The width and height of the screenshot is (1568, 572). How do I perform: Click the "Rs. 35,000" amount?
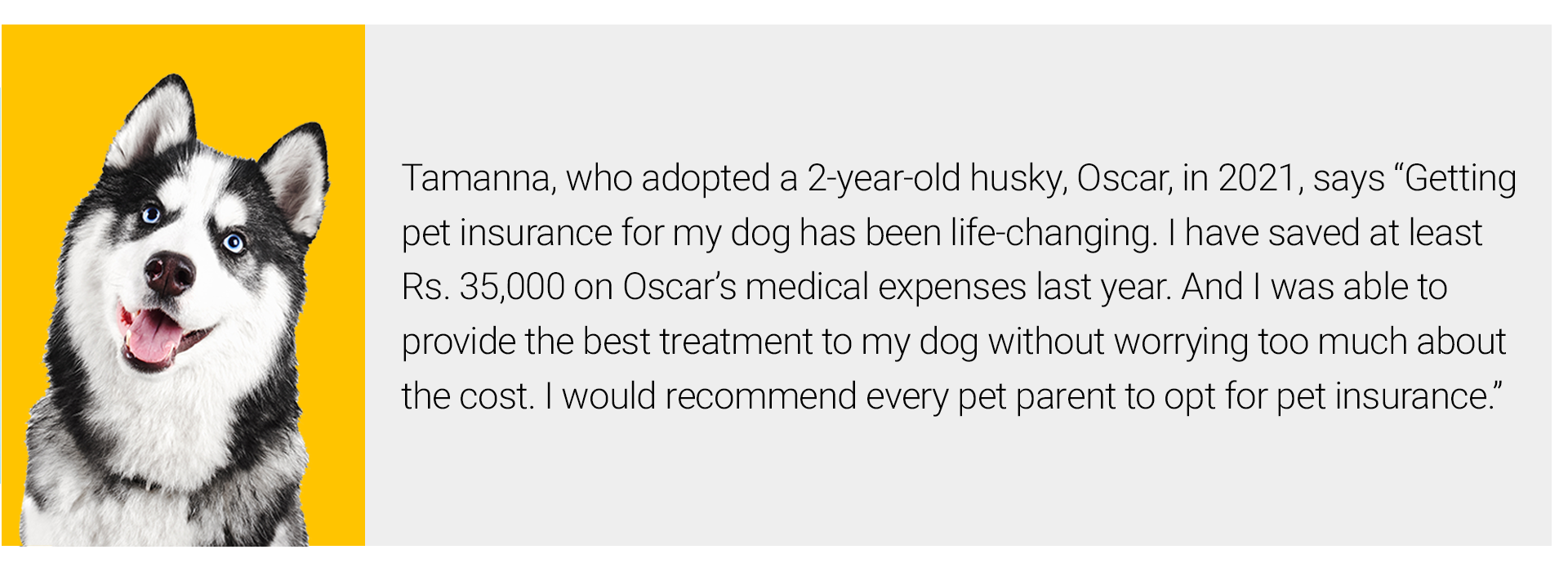pos(483,288)
